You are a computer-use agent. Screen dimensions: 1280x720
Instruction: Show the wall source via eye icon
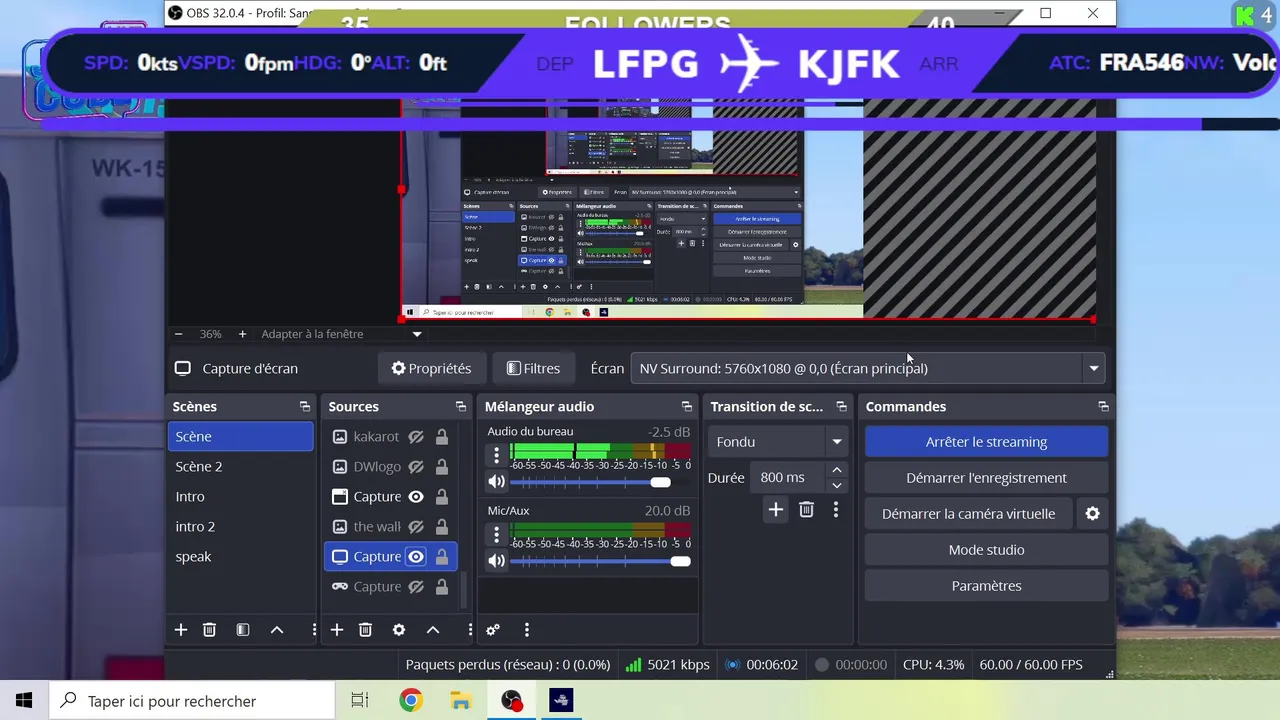[x=416, y=527]
